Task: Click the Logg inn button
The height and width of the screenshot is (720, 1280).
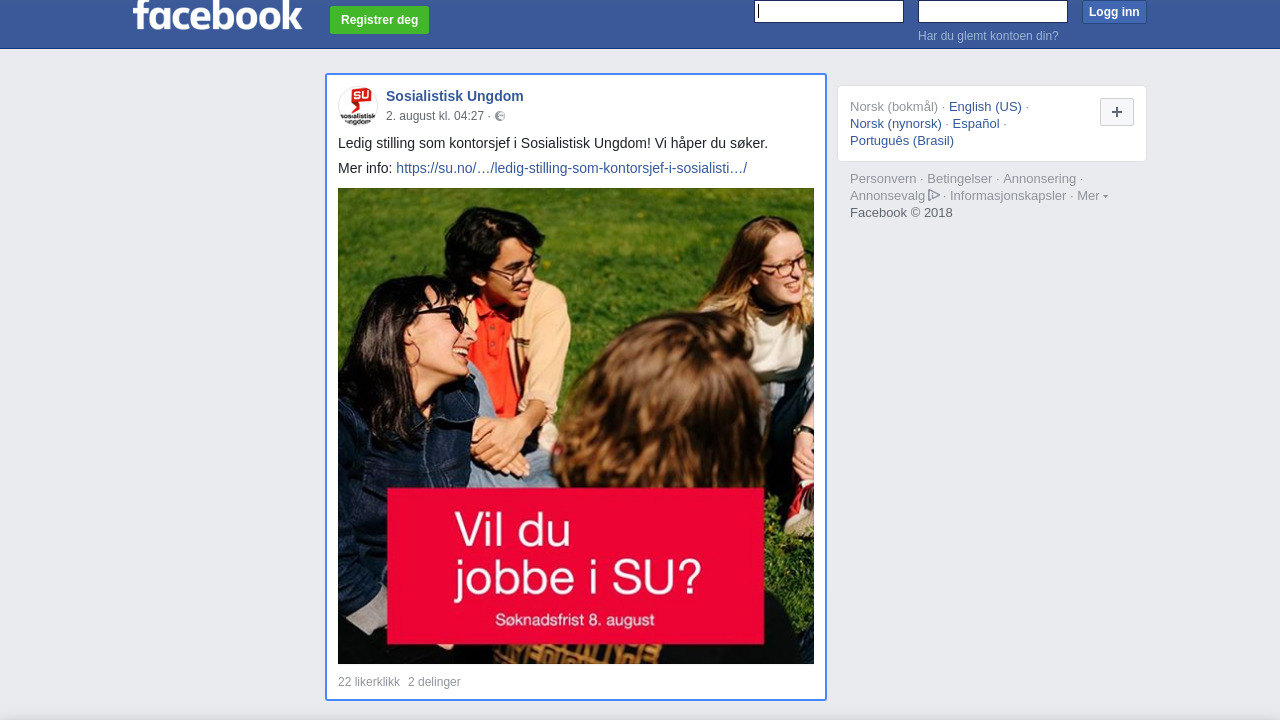Action: (1114, 12)
